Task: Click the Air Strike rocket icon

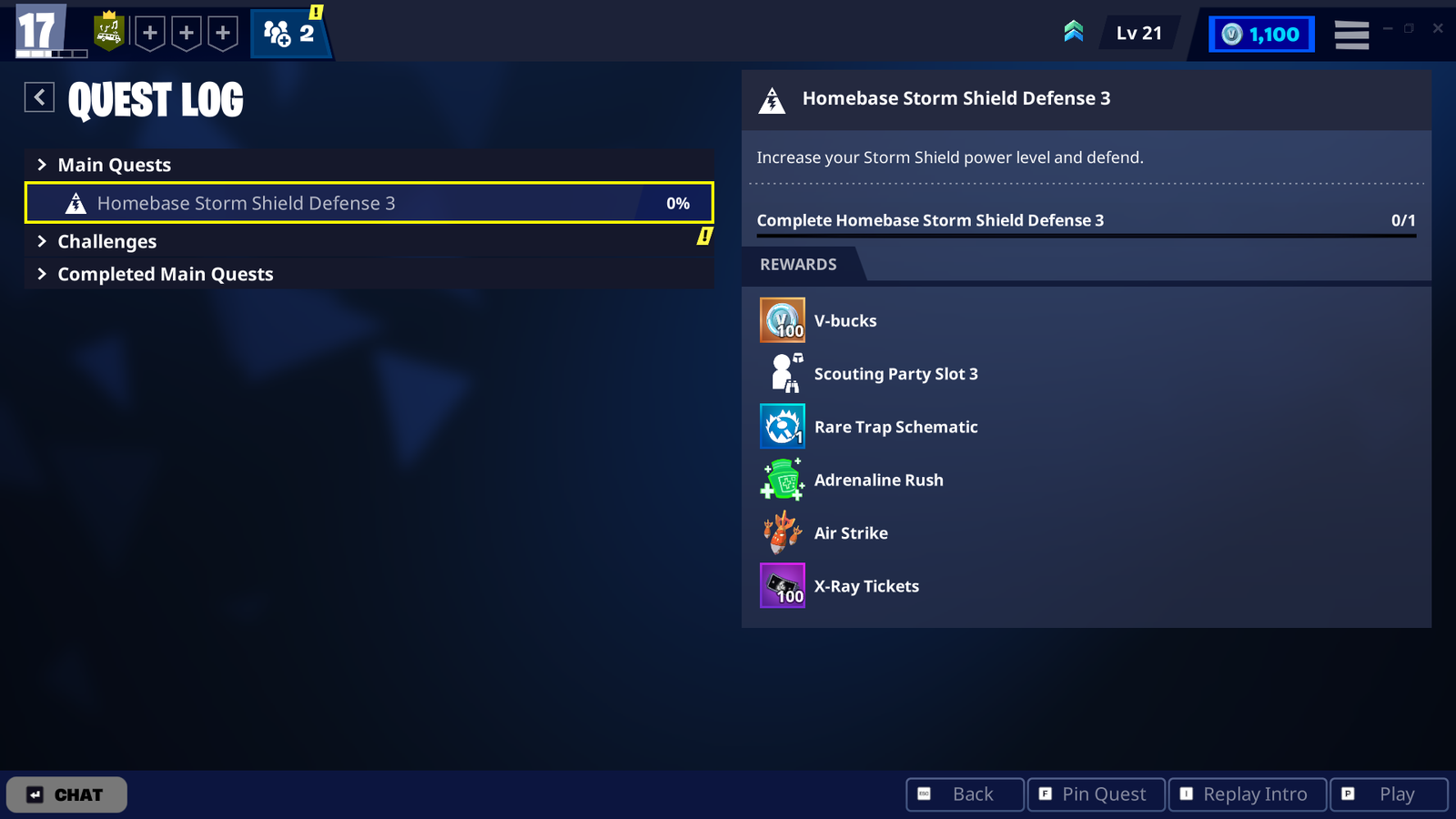Action: pos(782,532)
